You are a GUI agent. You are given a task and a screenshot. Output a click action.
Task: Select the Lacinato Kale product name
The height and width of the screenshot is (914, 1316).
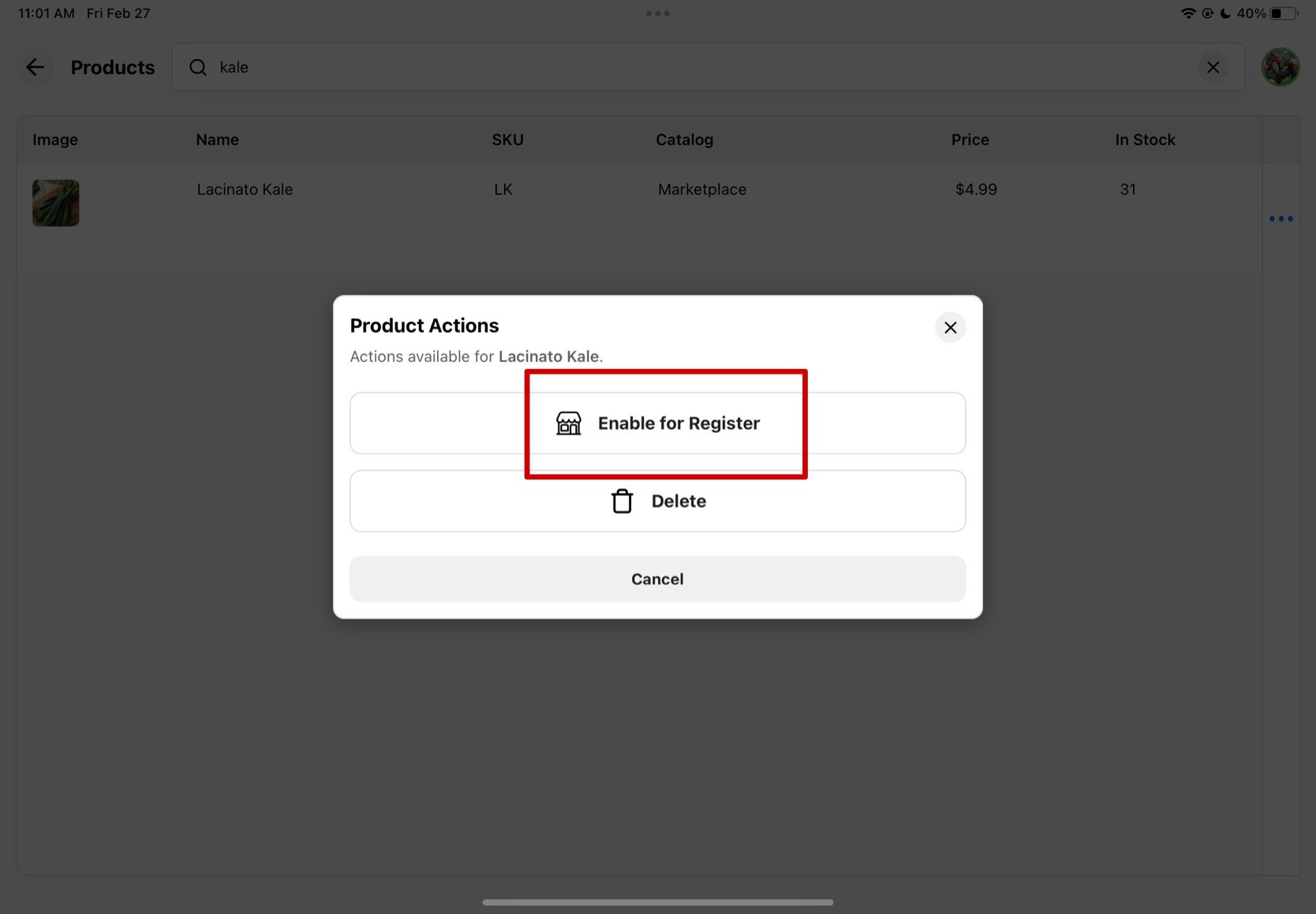click(x=245, y=189)
